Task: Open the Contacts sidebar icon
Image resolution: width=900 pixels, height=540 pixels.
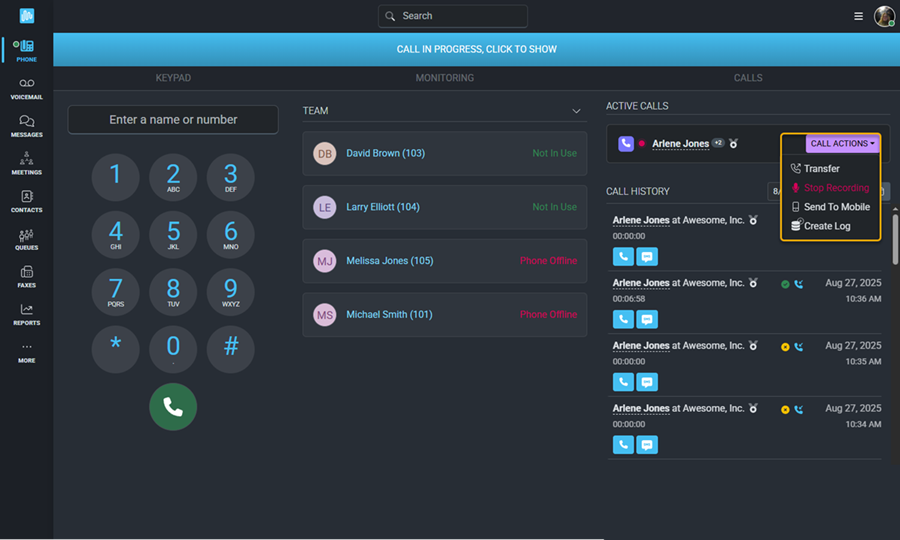Action: click(26, 201)
